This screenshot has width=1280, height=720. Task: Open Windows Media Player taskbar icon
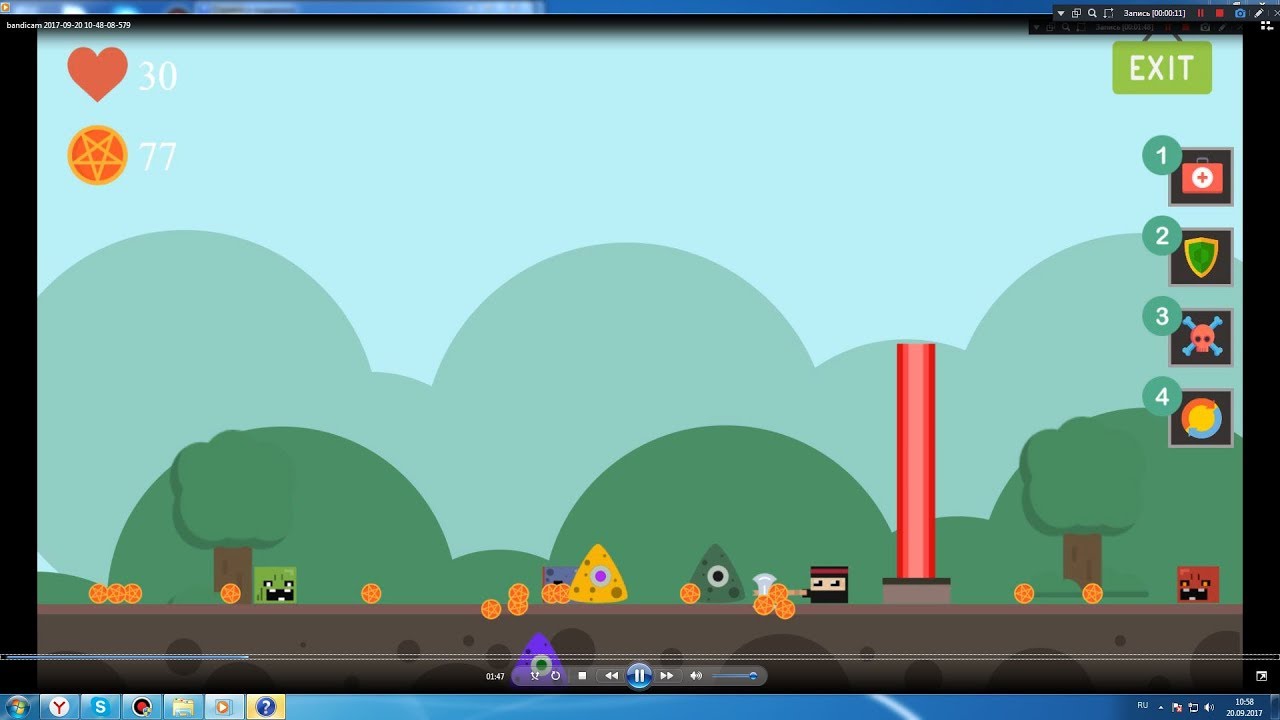tap(224, 707)
